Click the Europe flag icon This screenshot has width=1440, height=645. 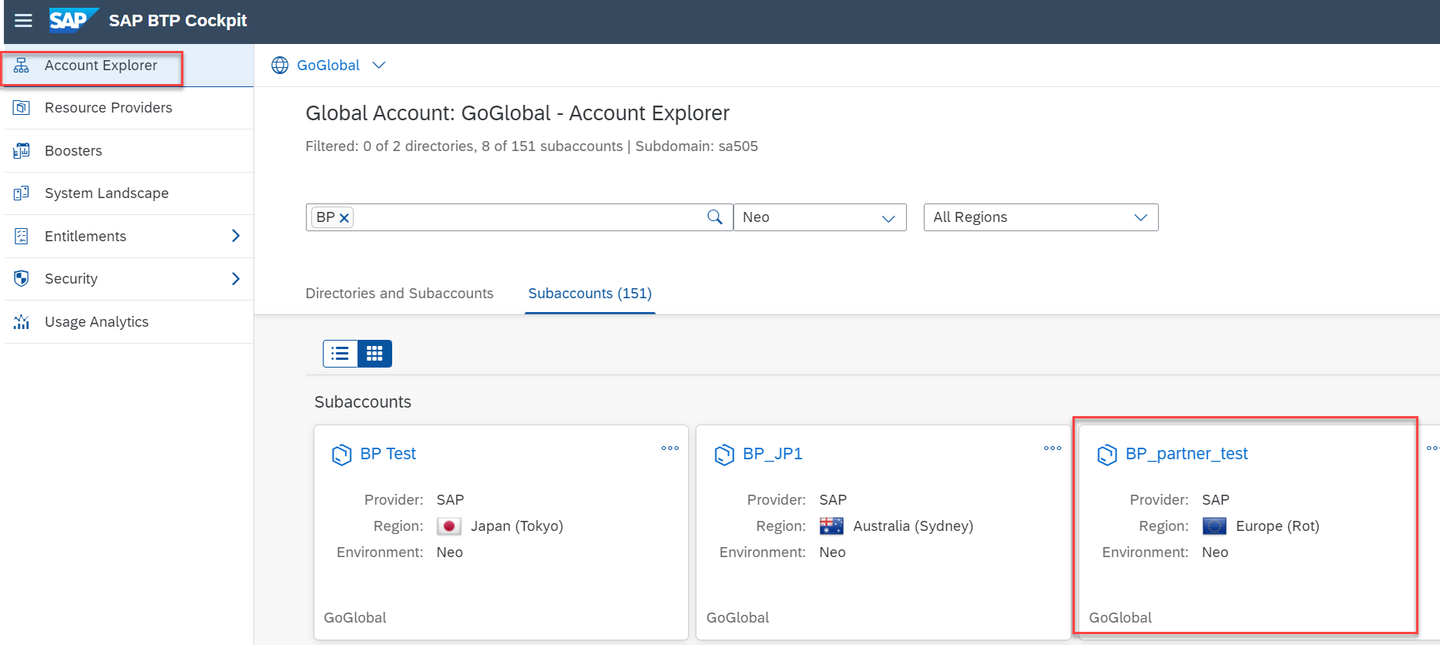[1215, 526]
